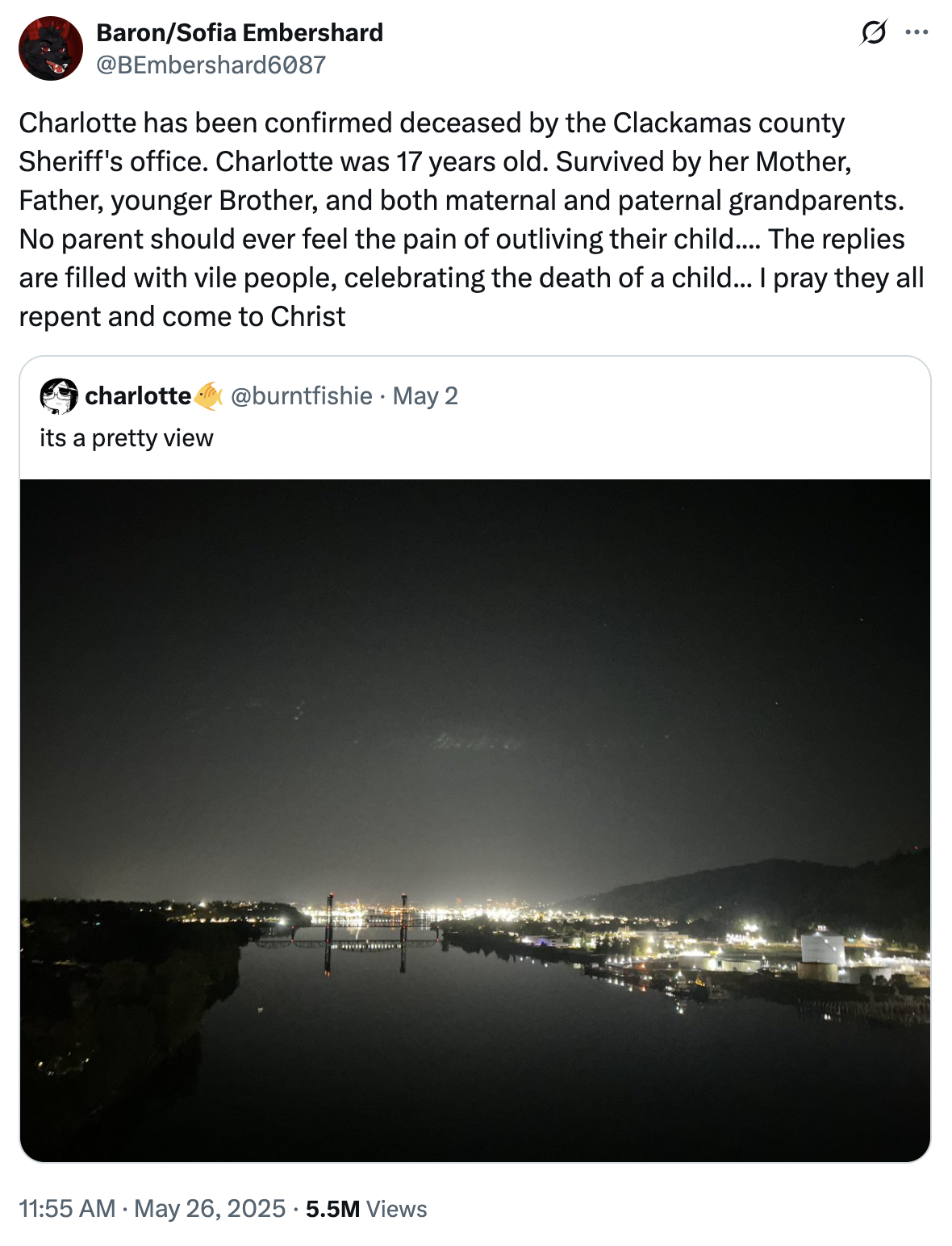952x1246 pixels.
Task: Click Baron/Sofia Embershard's wolf profile avatar
Action: click(x=51, y=48)
